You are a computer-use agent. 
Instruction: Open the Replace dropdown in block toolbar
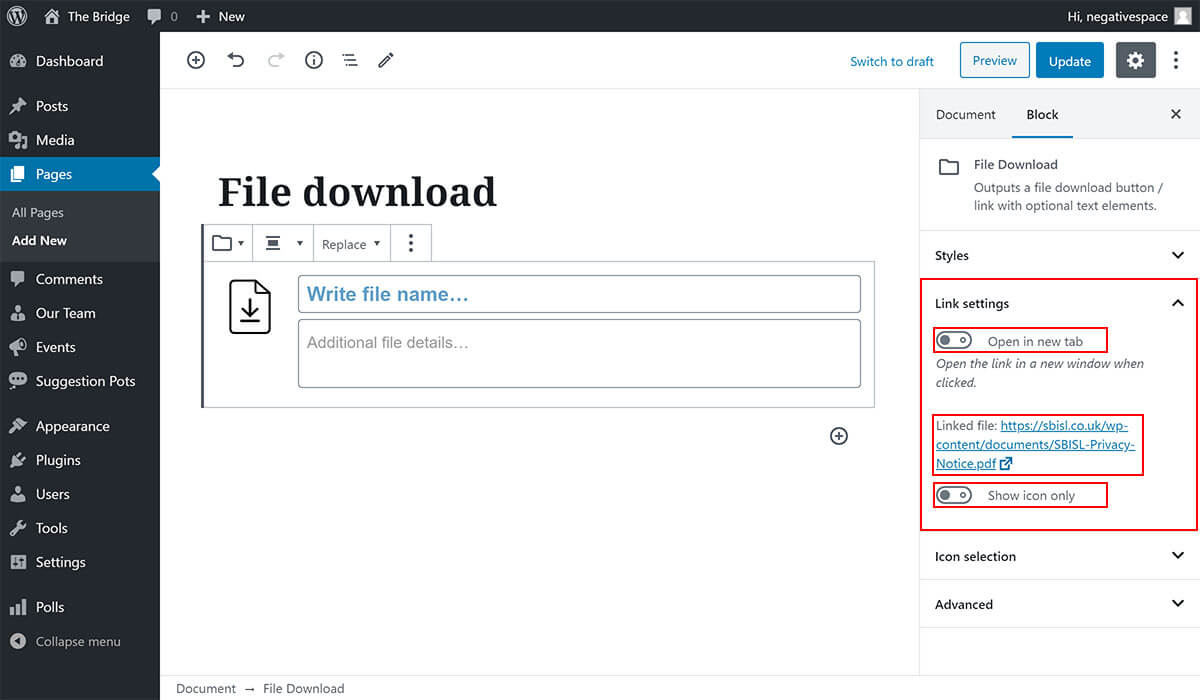tap(351, 244)
